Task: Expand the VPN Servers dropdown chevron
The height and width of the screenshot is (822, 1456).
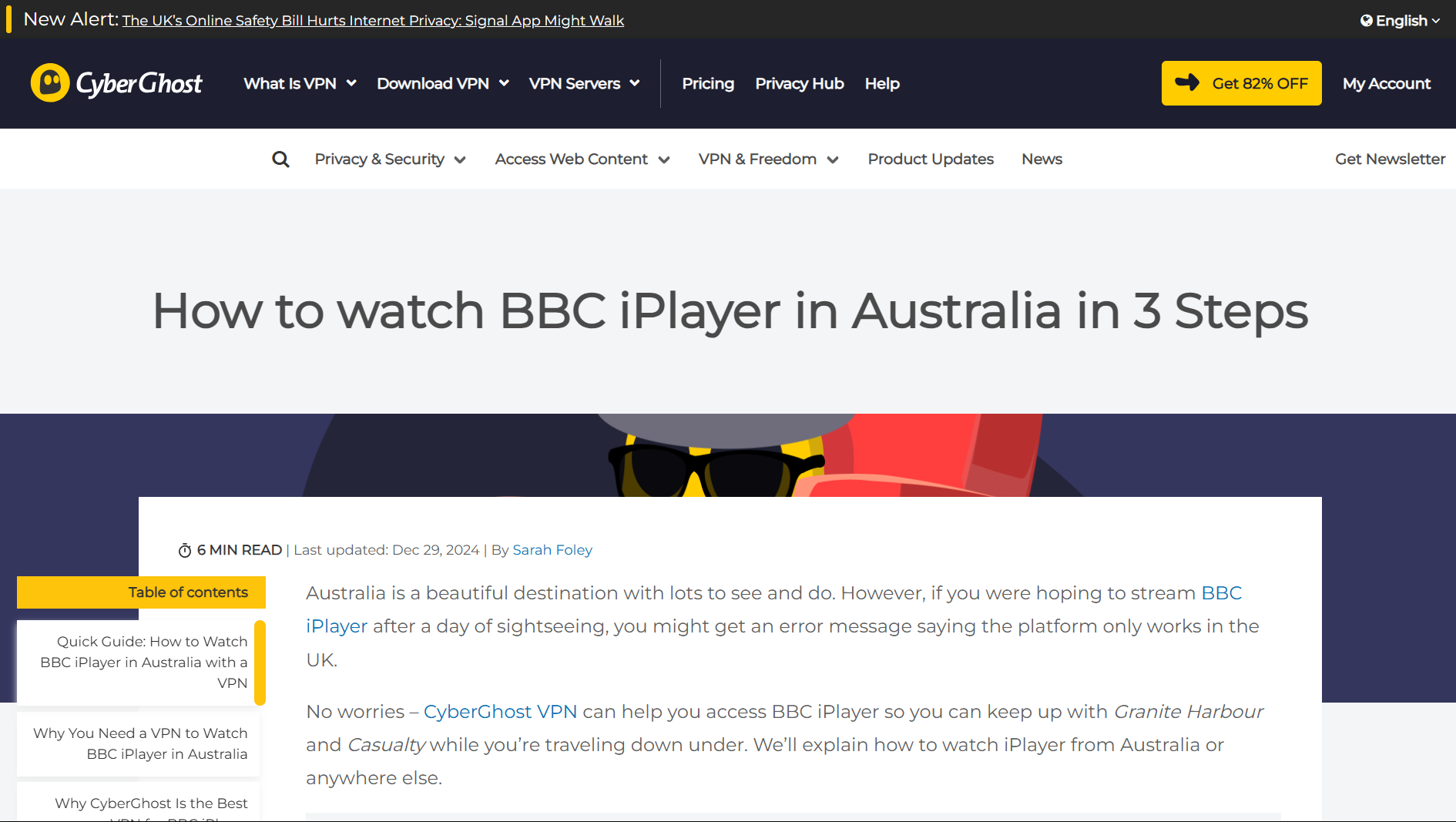Action: pos(635,83)
